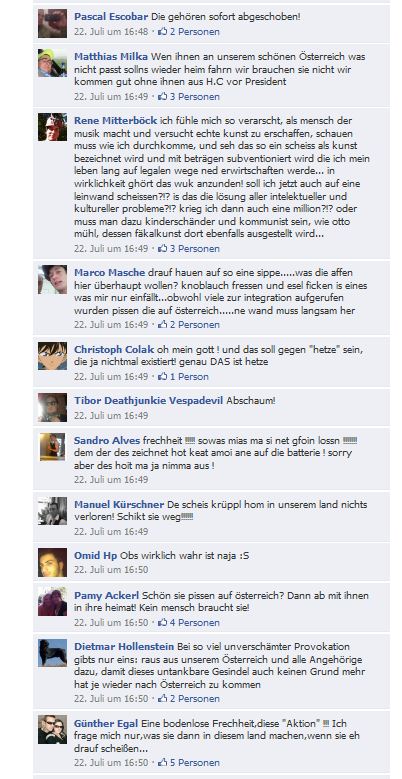Viewport: 402px width, 779px height.
Task: Click Dietmar Hollenstein's dog avatar
Action: (52, 653)
